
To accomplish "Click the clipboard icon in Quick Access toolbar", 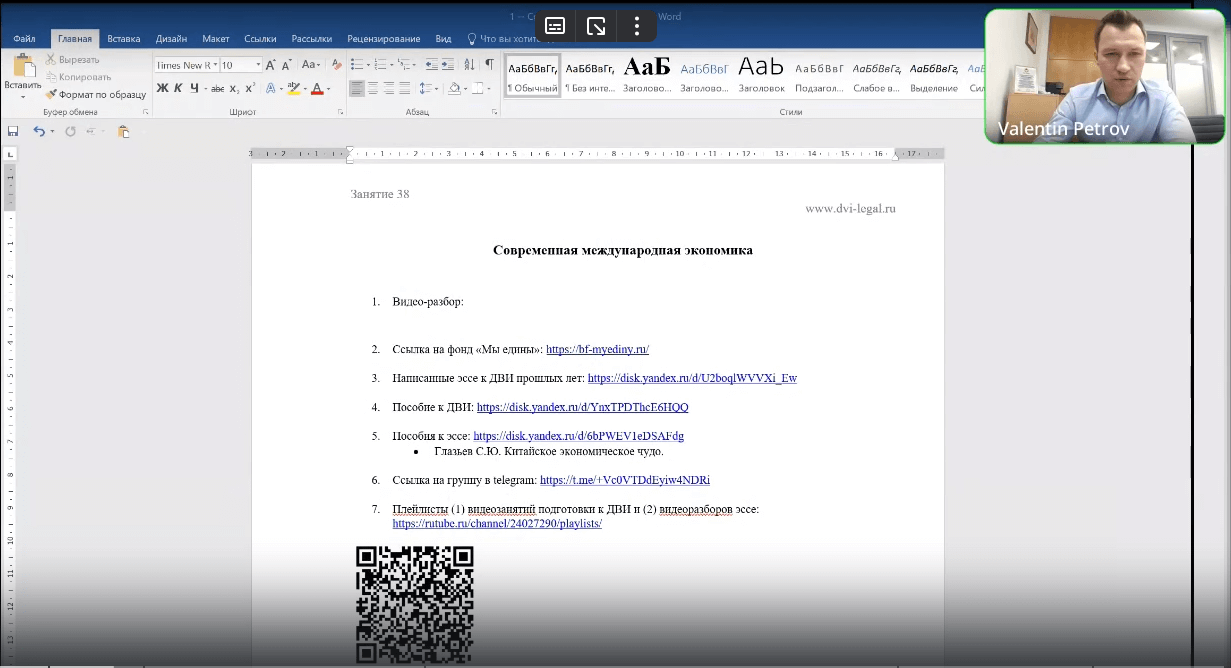I will (123, 131).
